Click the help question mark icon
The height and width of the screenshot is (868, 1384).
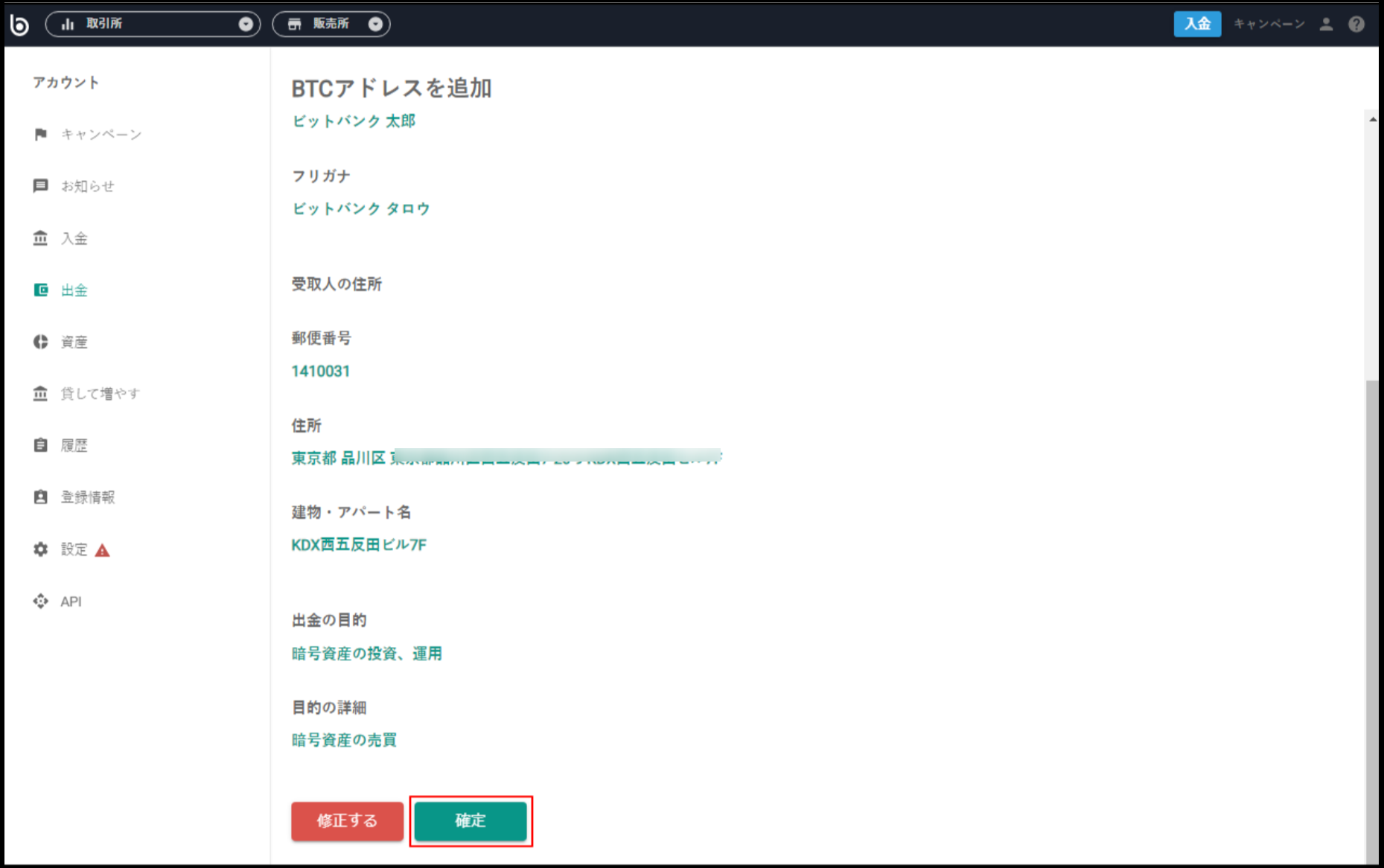pos(1356,24)
